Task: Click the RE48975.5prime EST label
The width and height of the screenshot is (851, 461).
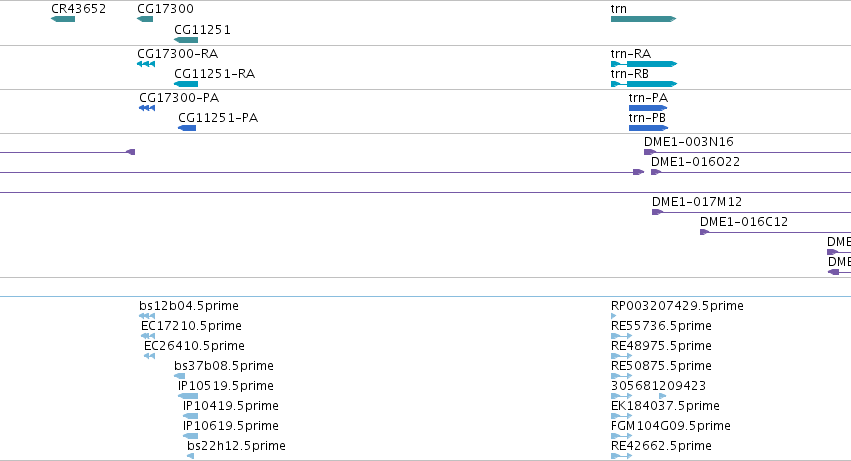Action: point(661,346)
